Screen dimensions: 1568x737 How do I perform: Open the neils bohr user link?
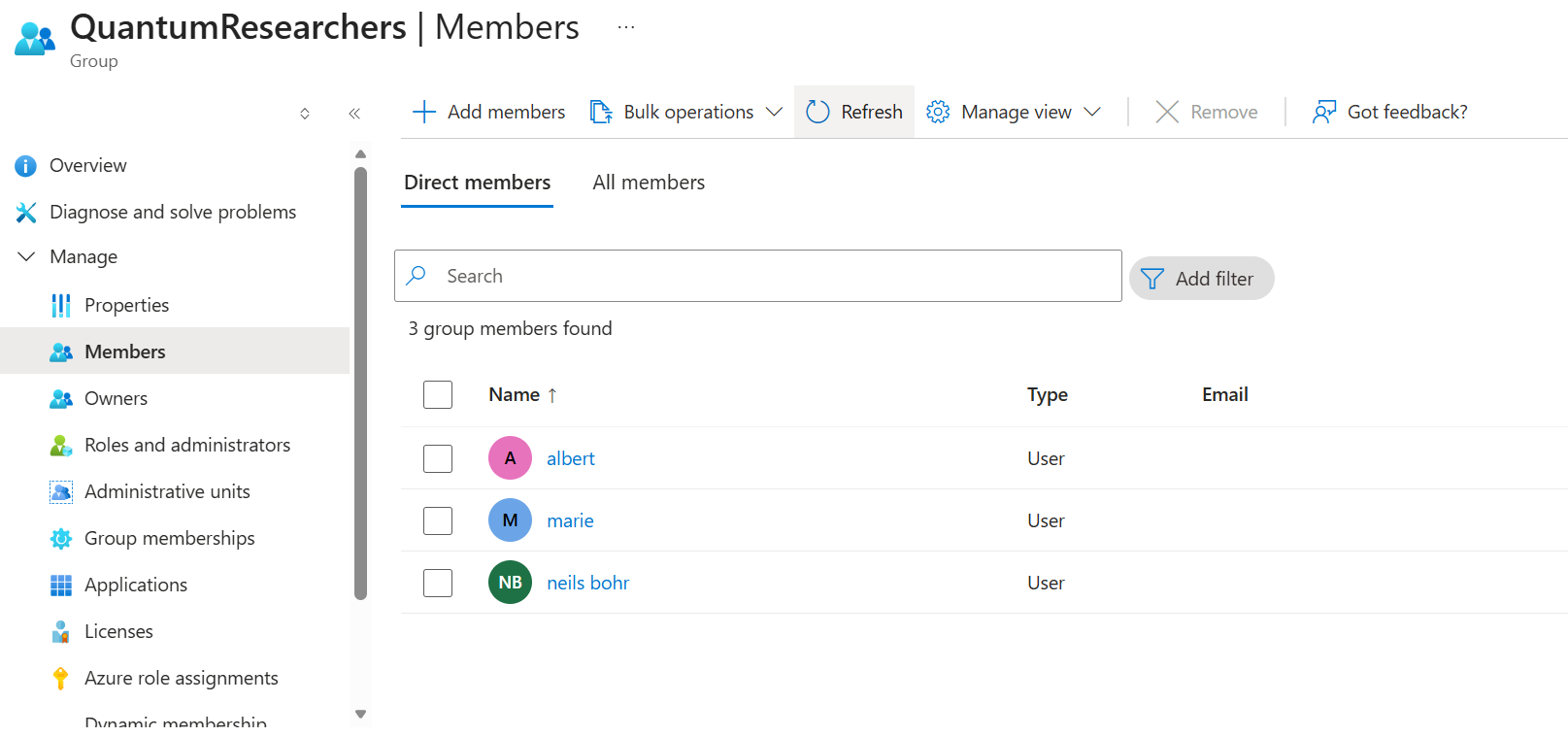tap(587, 583)
